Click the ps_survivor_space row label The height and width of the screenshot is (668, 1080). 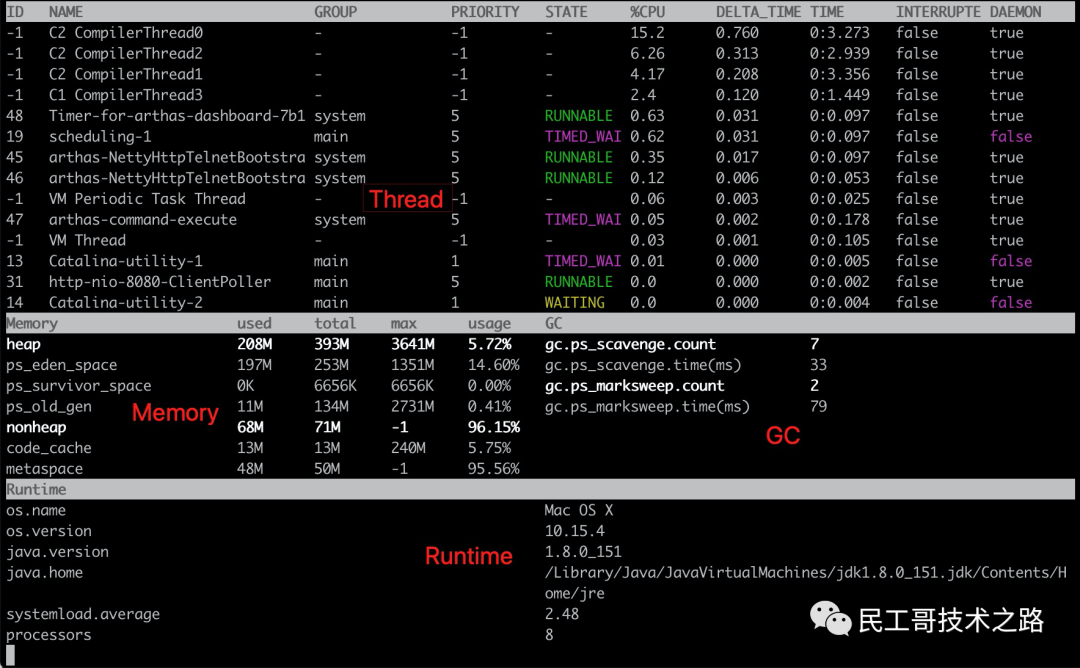[x=79, y=386]
